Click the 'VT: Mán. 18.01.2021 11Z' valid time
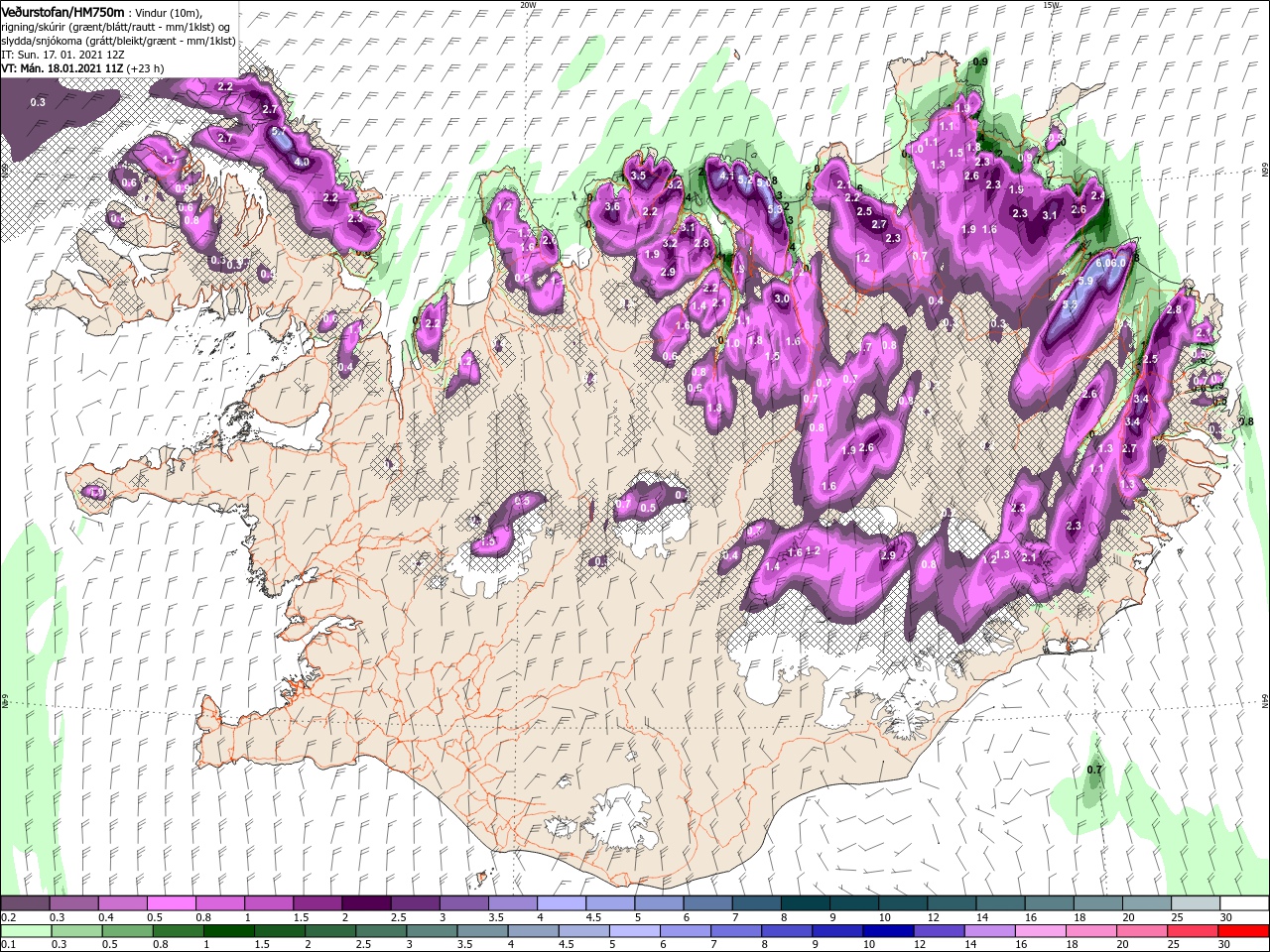The height and width of the screenshot is (952, 1270). [63, 68]
